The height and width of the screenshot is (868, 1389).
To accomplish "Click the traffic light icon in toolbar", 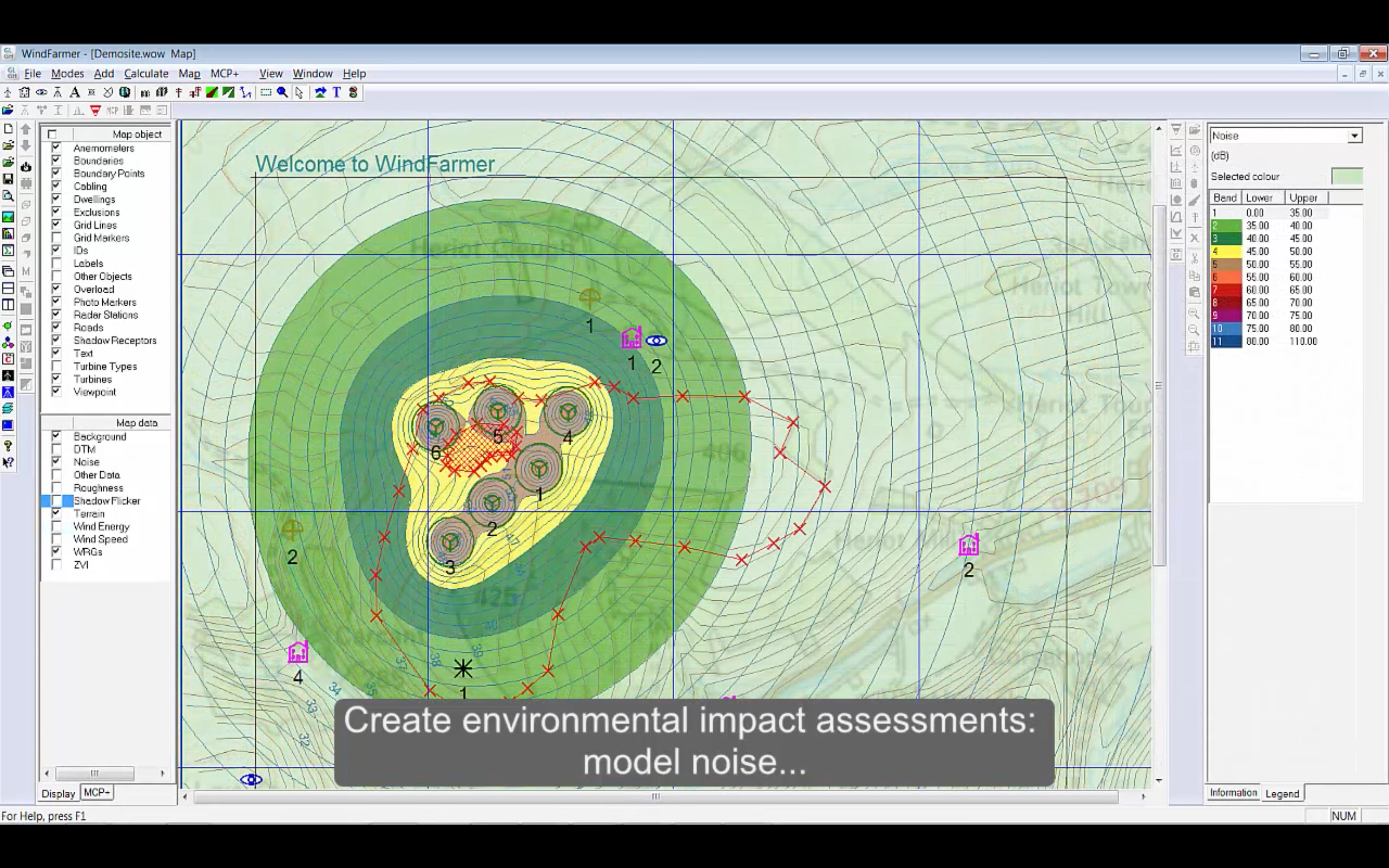I will (353, 93).
